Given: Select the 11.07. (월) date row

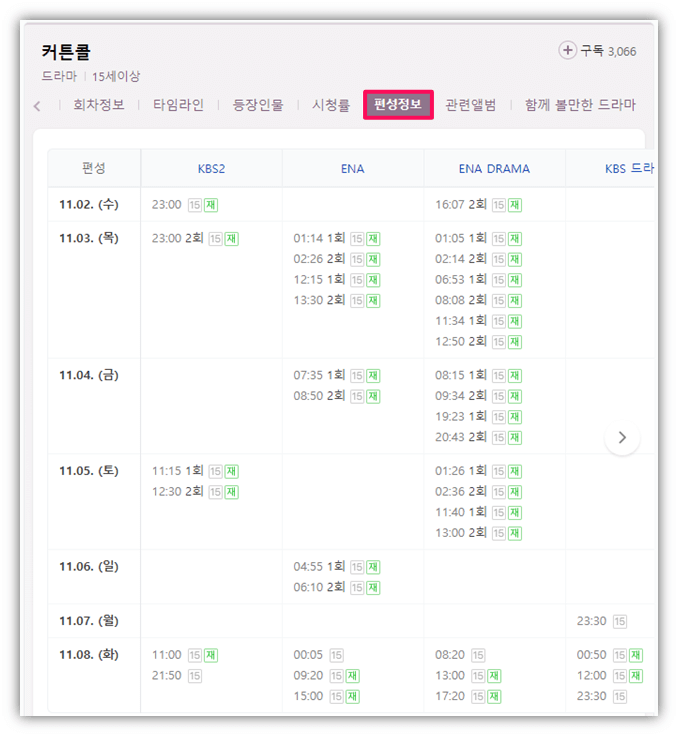Looking at the screenshot, I should click(89, 621).
